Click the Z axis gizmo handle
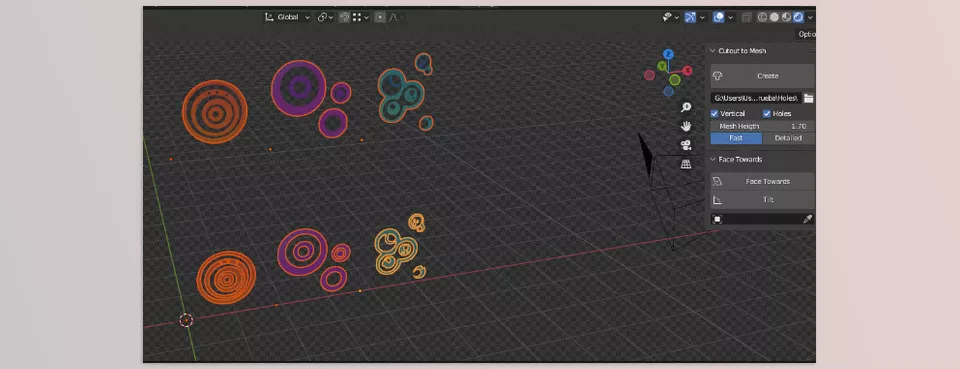Screen dimensions: 960x369 [668, 54]
